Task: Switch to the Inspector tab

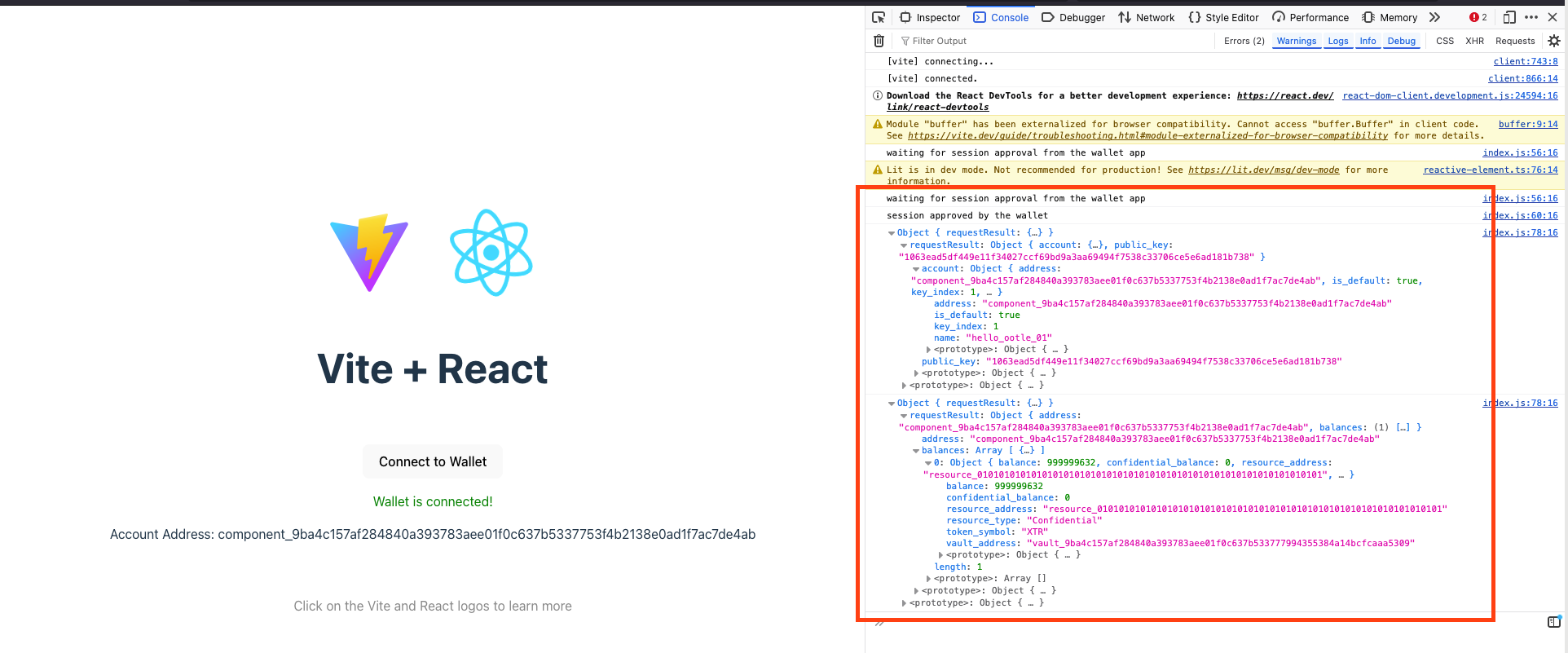Action: [x=930, y=17]
